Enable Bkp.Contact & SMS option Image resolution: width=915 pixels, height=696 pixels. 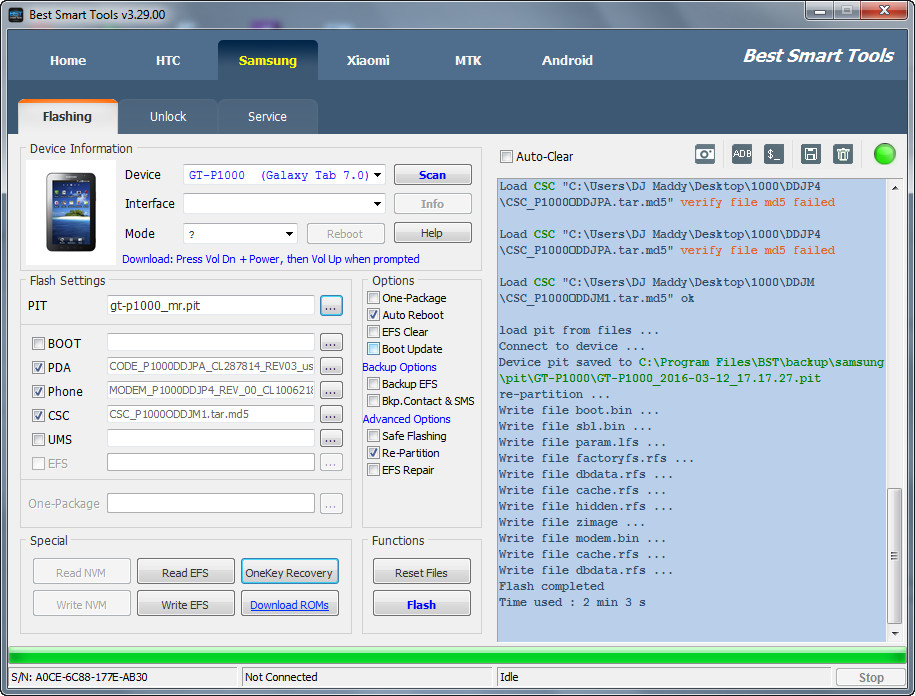click(x=373, y=401)
